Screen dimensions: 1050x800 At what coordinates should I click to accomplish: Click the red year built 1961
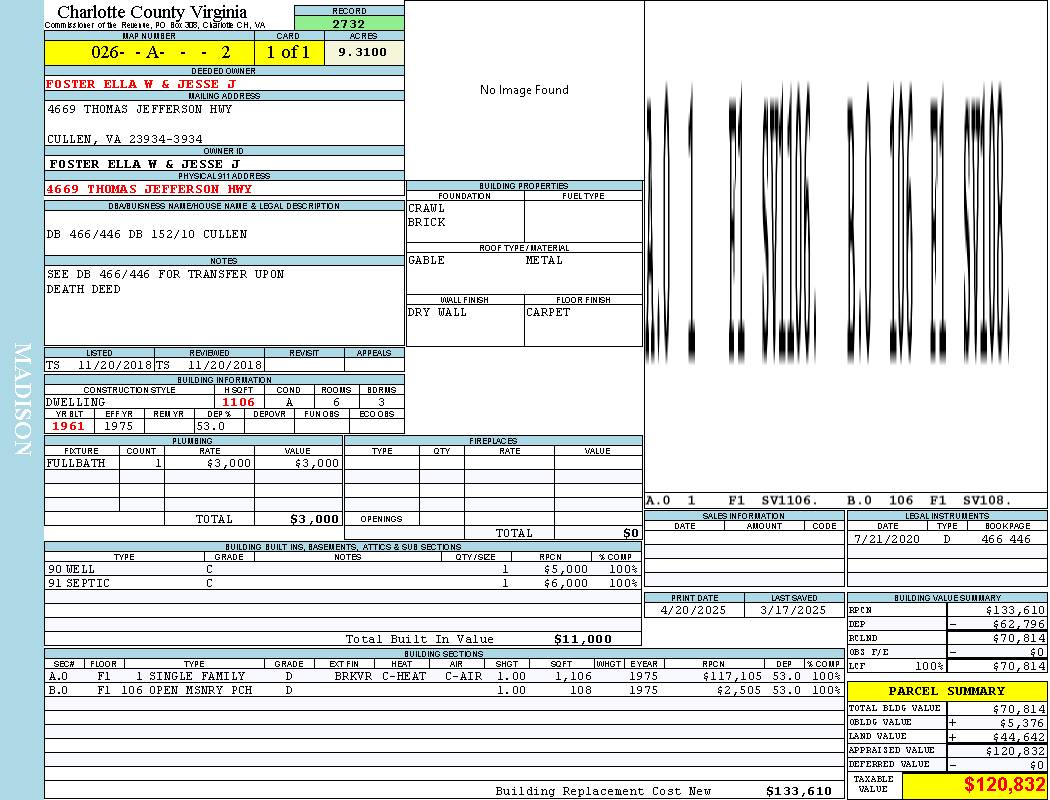pos(68,426)
